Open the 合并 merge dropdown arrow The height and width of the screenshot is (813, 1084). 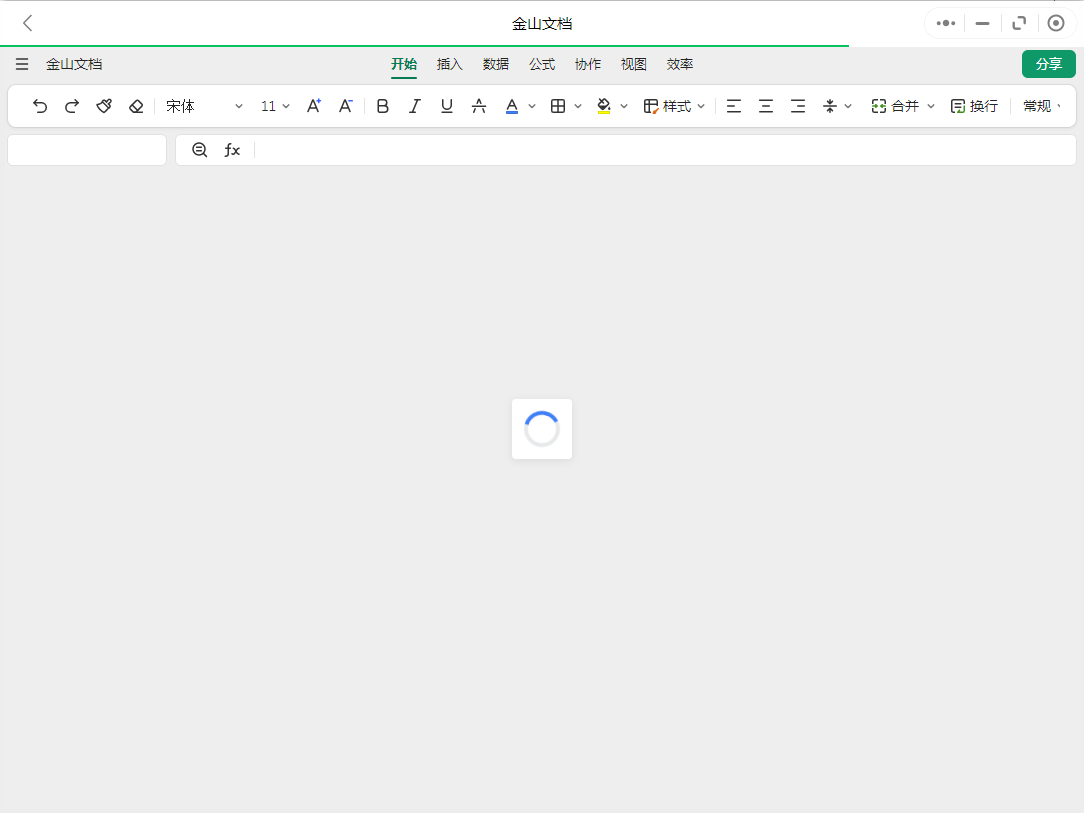pyautogui.click(x=931, y=106)
